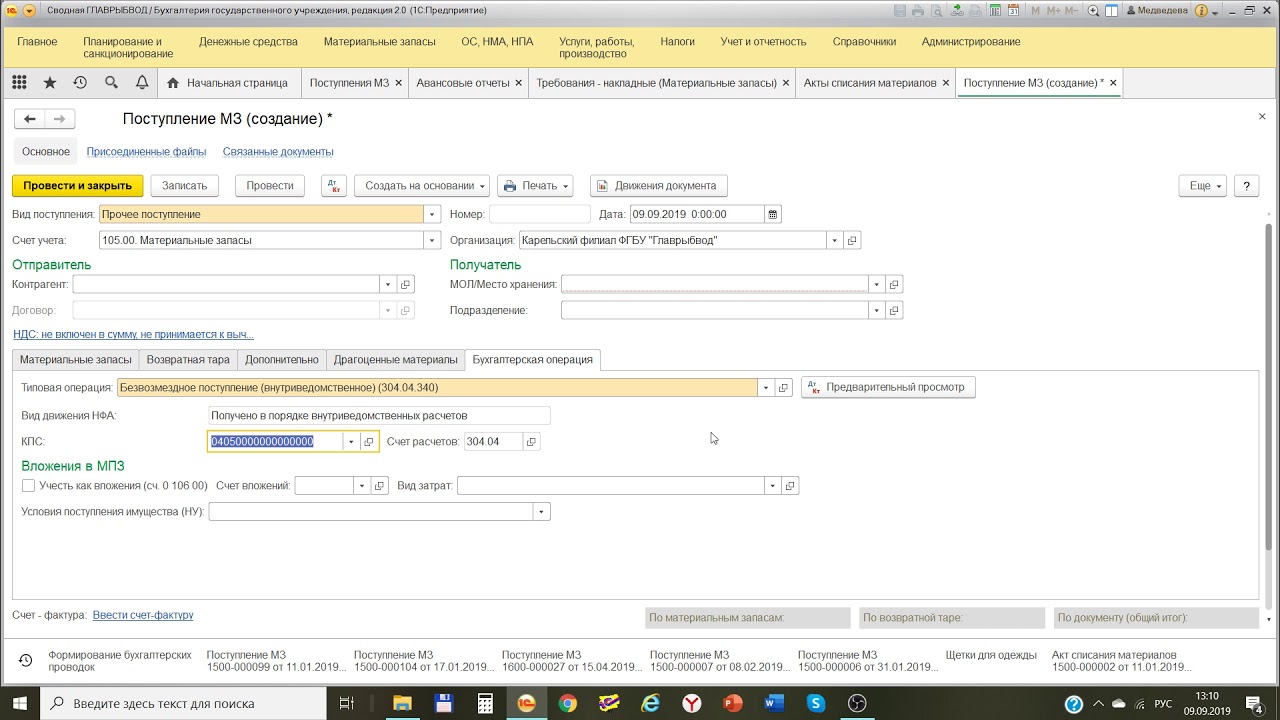Expand Условия поступления имущества dropdown
This screenshot has height=720, width=1280.
tap(542, 512)
